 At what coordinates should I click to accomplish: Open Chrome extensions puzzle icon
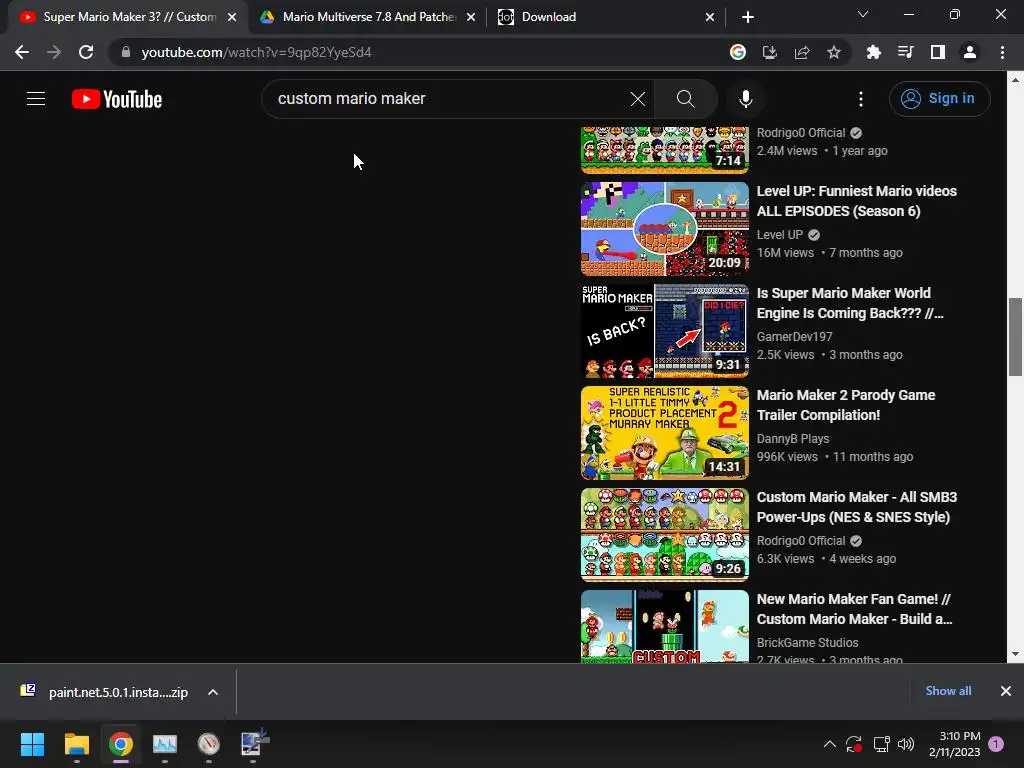[874, 52]
